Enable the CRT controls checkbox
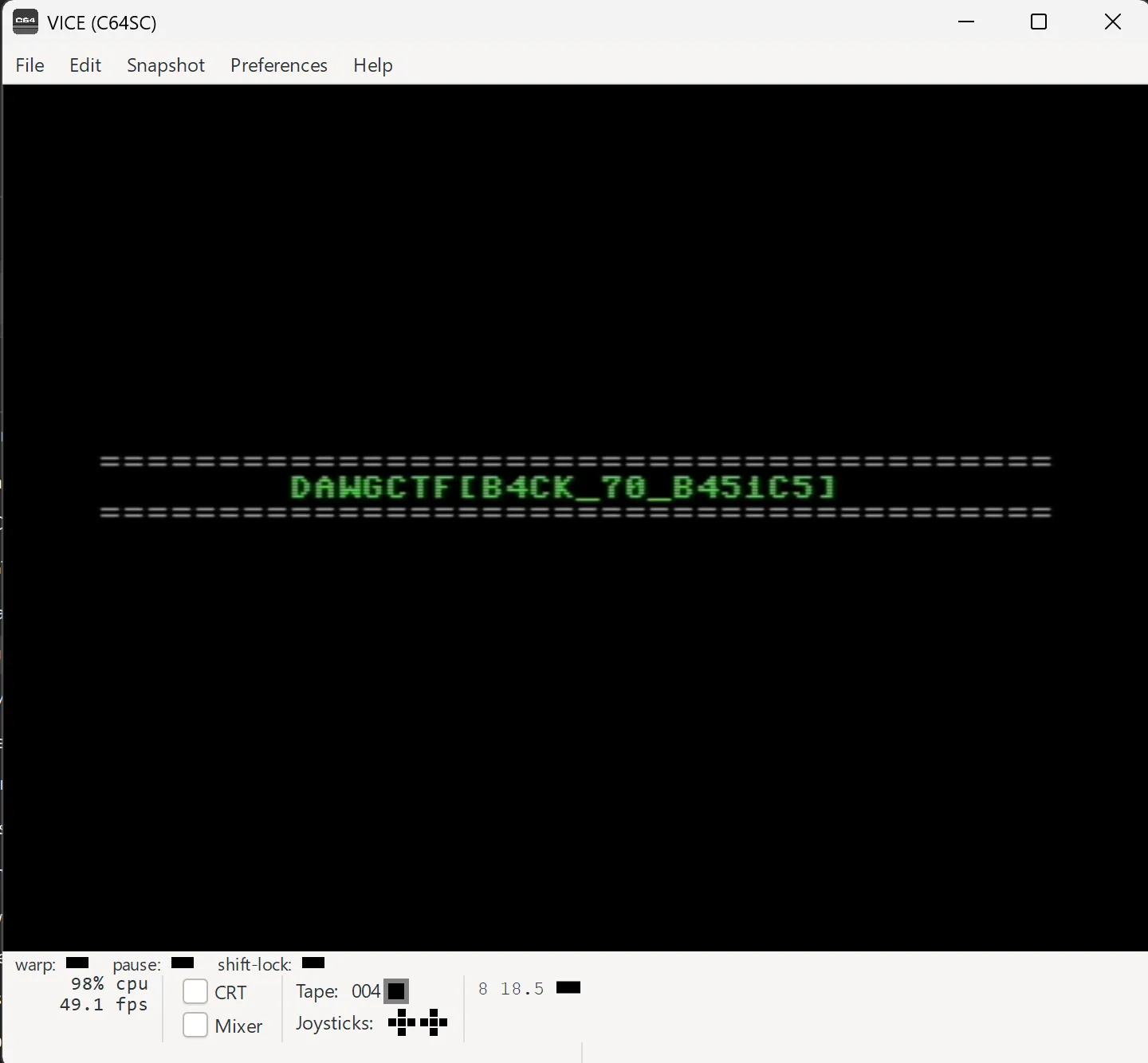This screenshot has height=1063, width=1148. (195, 992)
